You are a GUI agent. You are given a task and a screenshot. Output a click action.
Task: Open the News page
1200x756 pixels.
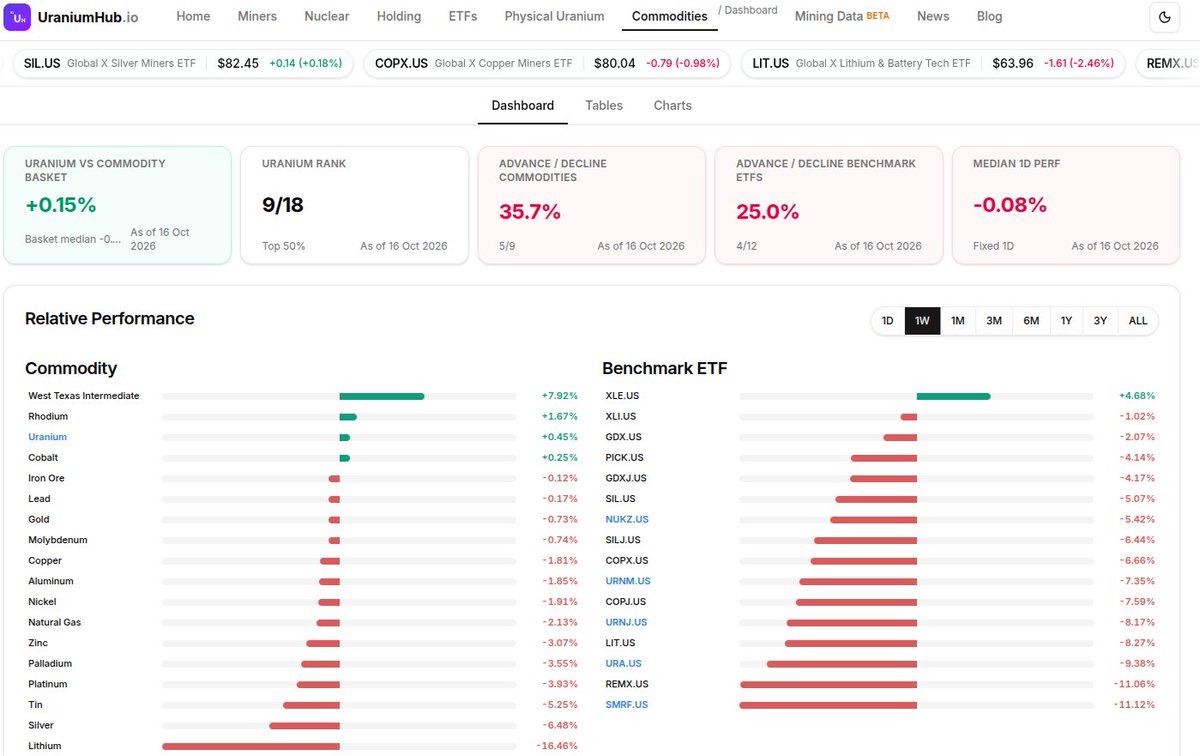pyautogui.click(x=933, y=16)
